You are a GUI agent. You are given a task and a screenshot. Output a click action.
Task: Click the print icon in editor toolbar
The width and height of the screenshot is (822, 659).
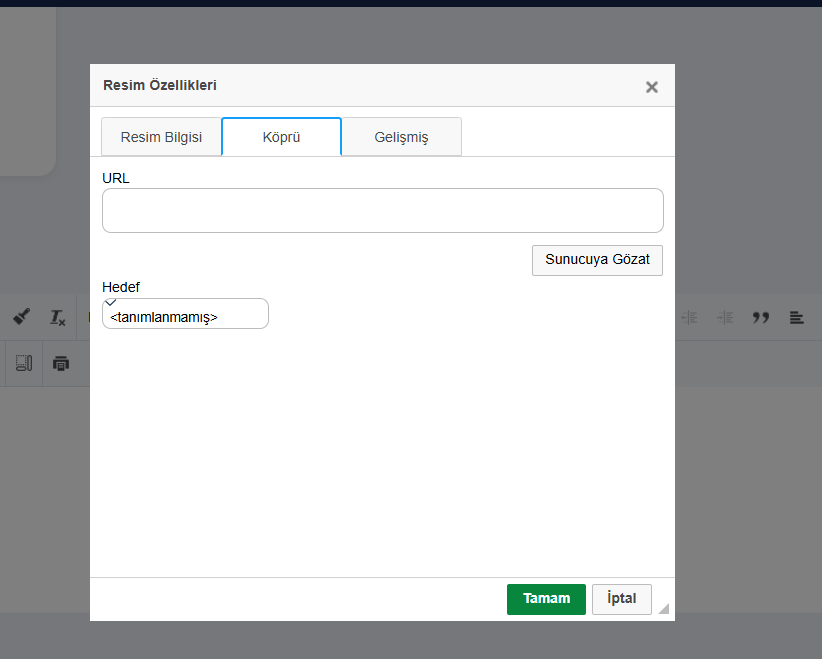pos(61,363)
